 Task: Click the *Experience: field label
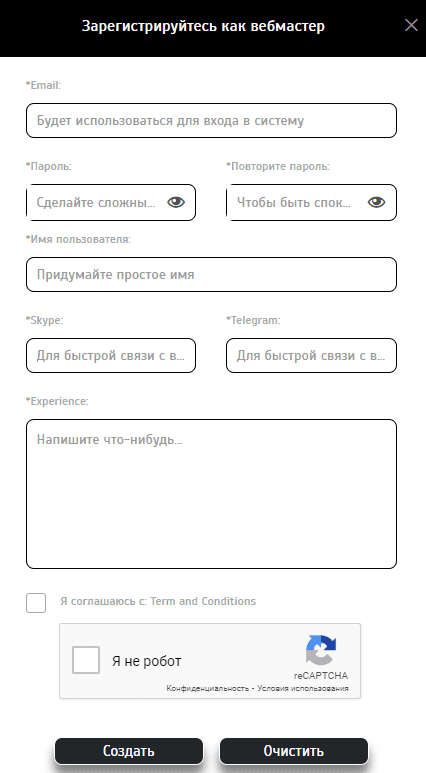point(57,401)
